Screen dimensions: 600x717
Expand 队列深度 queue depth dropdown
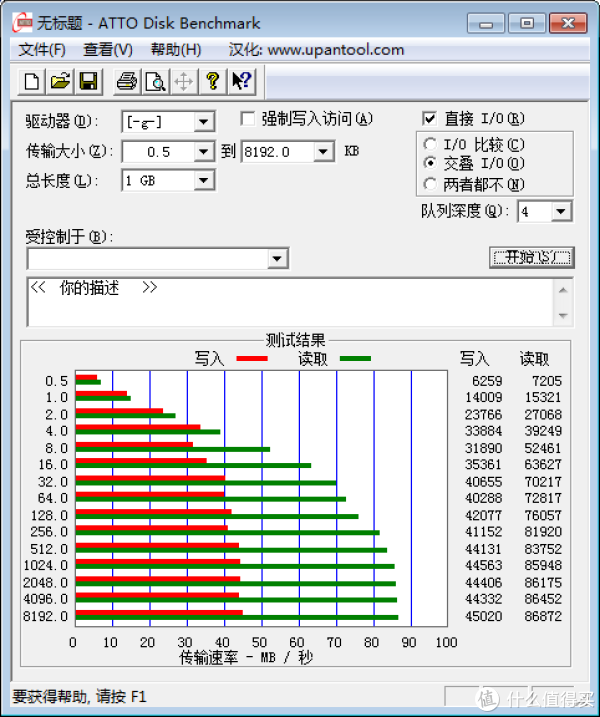[561, 211]
